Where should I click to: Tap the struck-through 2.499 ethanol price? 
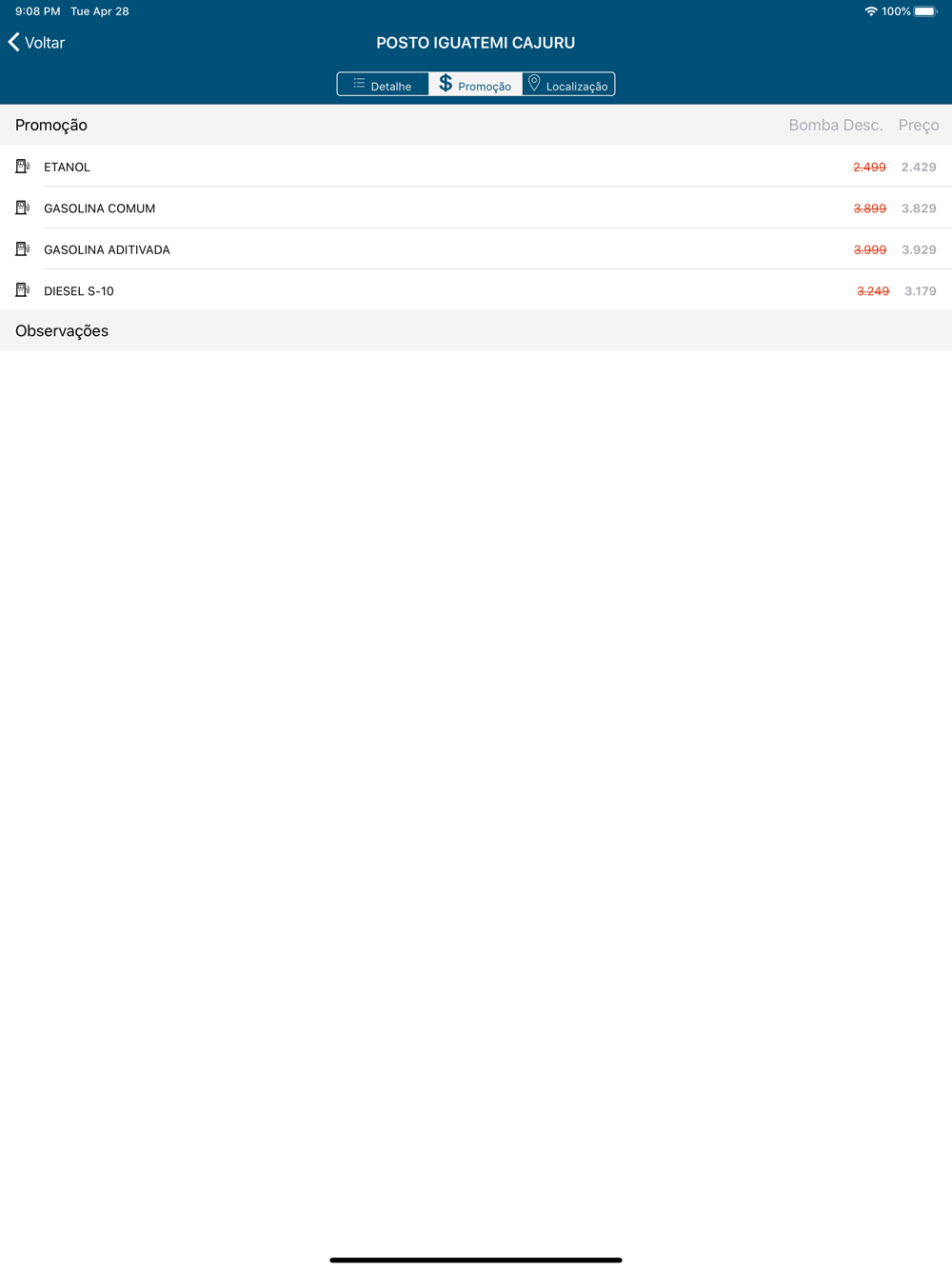pos(869,167)
